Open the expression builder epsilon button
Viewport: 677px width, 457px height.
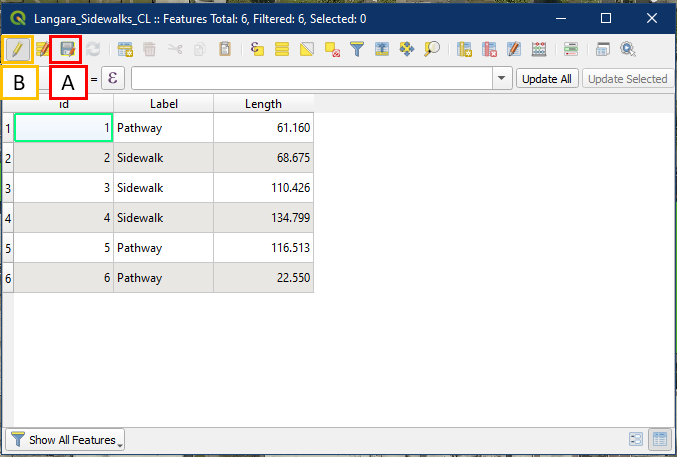[112, 79]
